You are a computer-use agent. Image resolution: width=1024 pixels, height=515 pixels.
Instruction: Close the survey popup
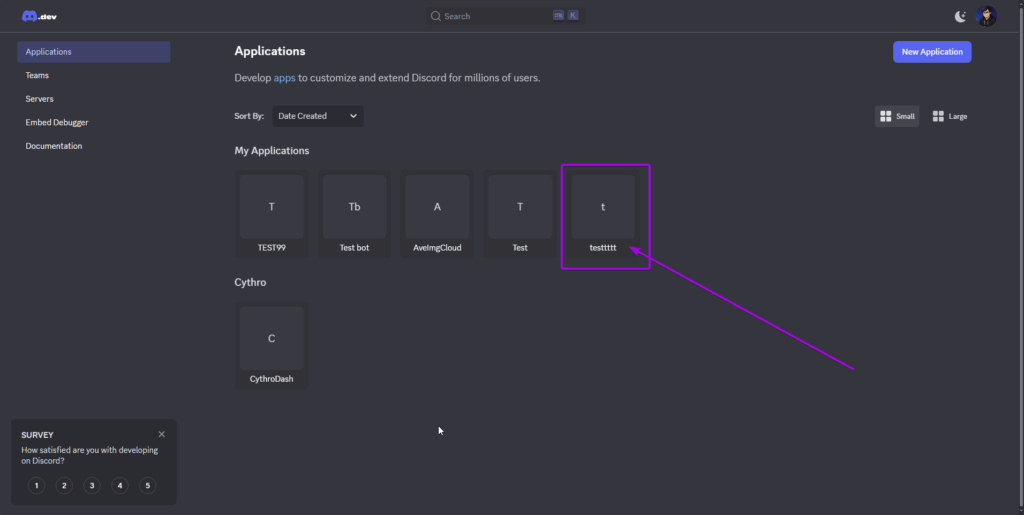(x=162, y=434)
